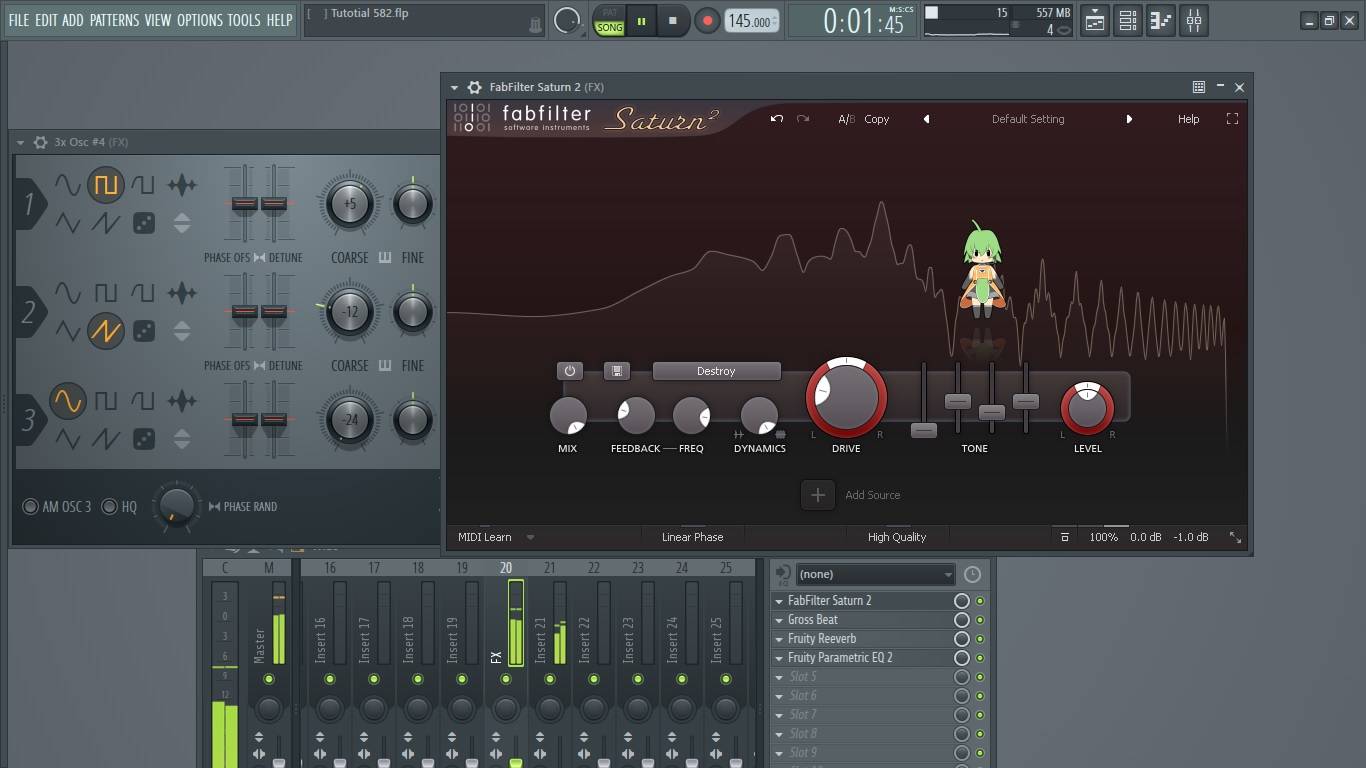Viewport: 1366px width, 768px height.
Task: Open the Fruity Parametric EQ 2 slot arrow
Action: [778, 658]
